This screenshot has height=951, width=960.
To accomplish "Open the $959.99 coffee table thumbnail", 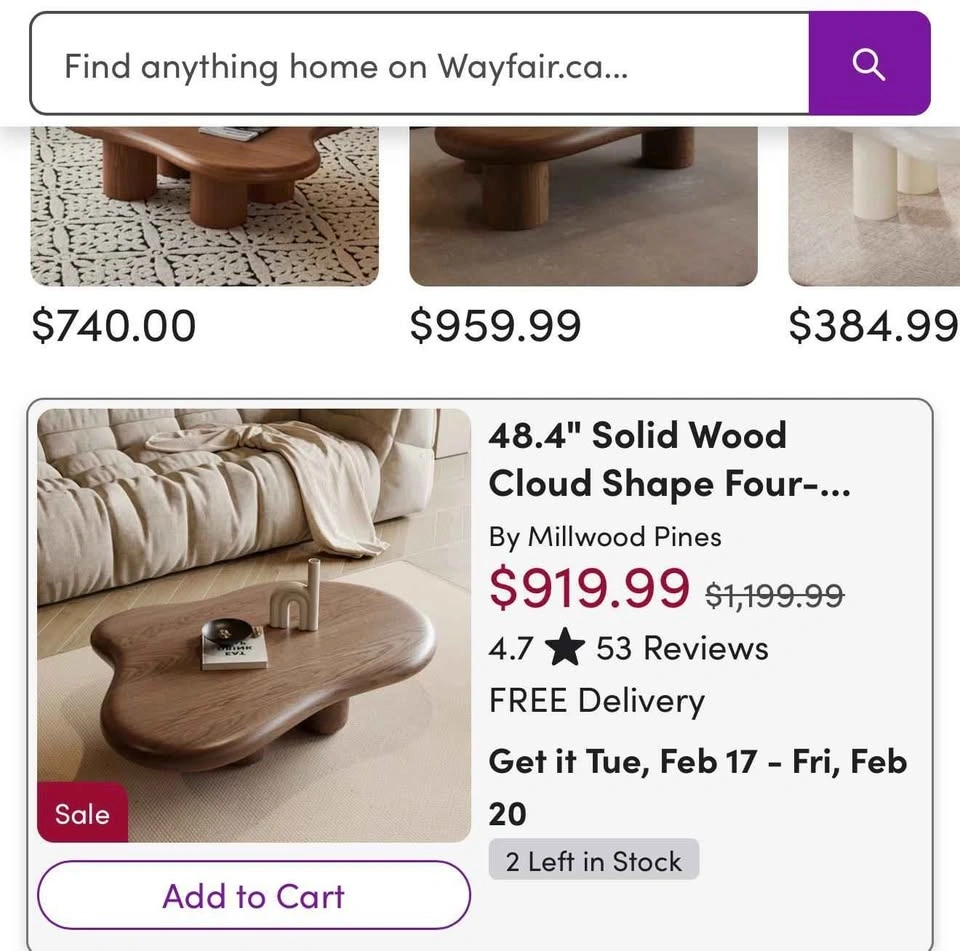I will pyautogui.click(x=583, y=206).
